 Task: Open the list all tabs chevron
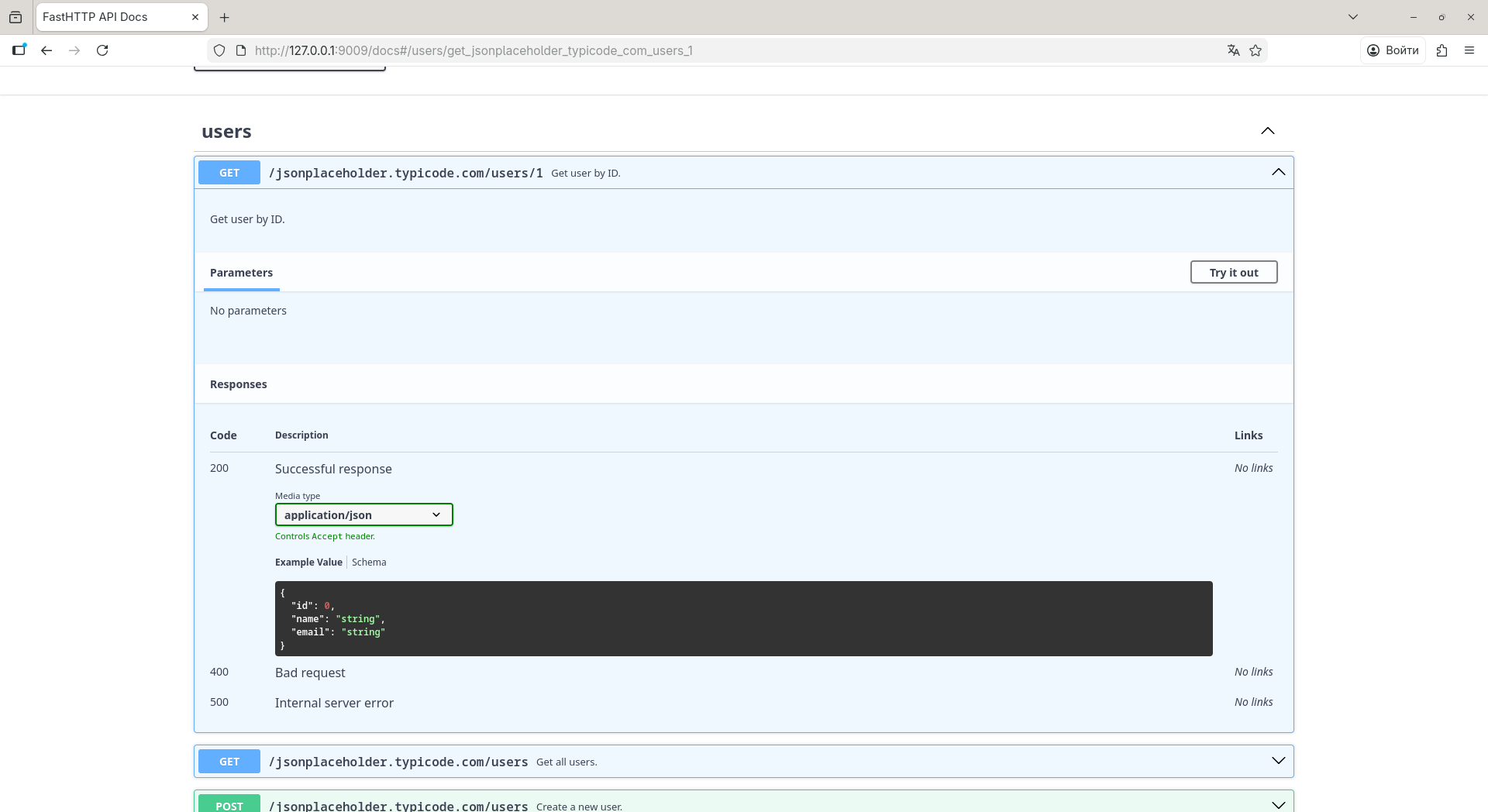tap(1353, 17)
